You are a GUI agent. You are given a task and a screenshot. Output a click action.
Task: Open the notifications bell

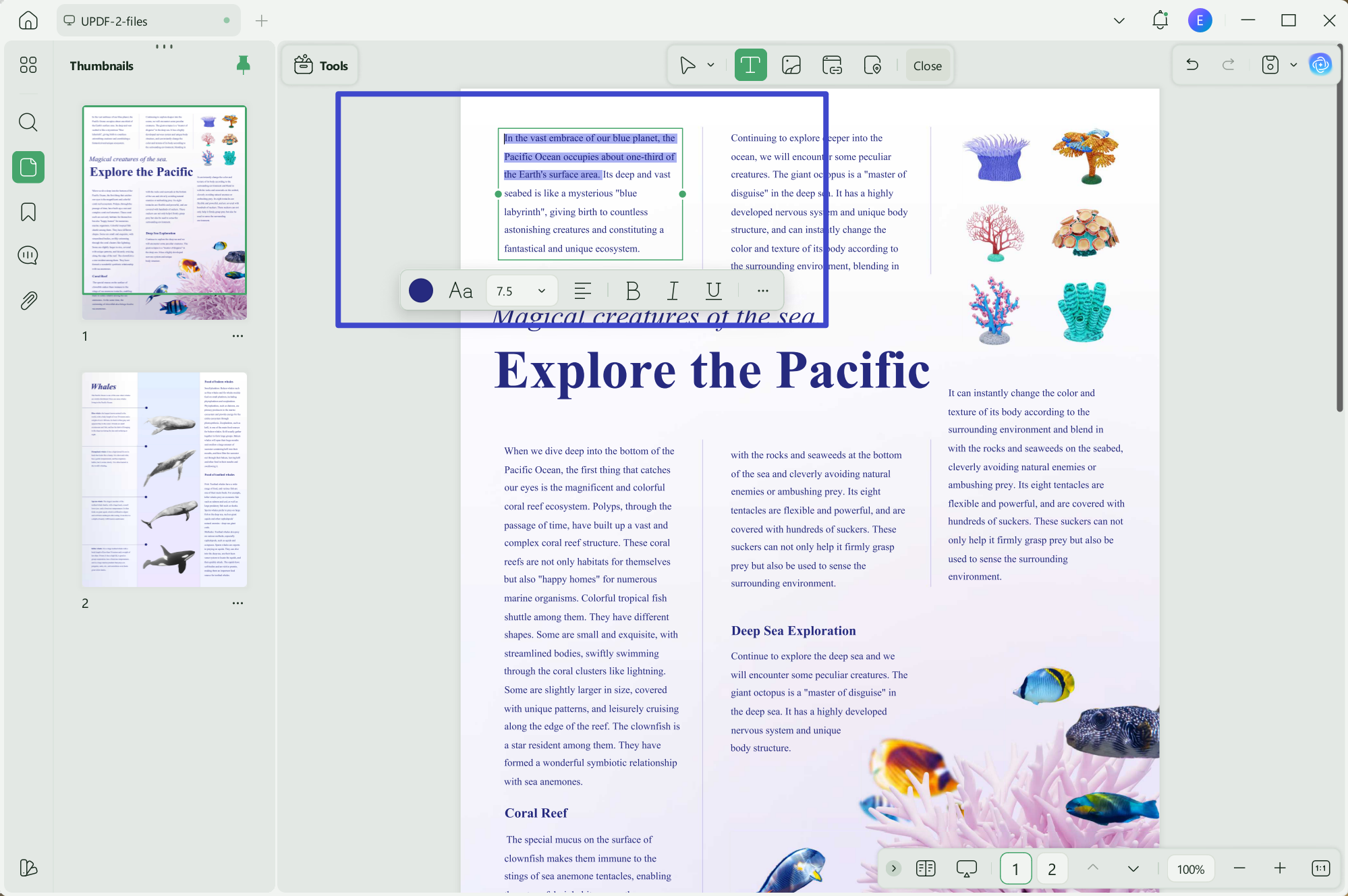[x=1160, y=20]
